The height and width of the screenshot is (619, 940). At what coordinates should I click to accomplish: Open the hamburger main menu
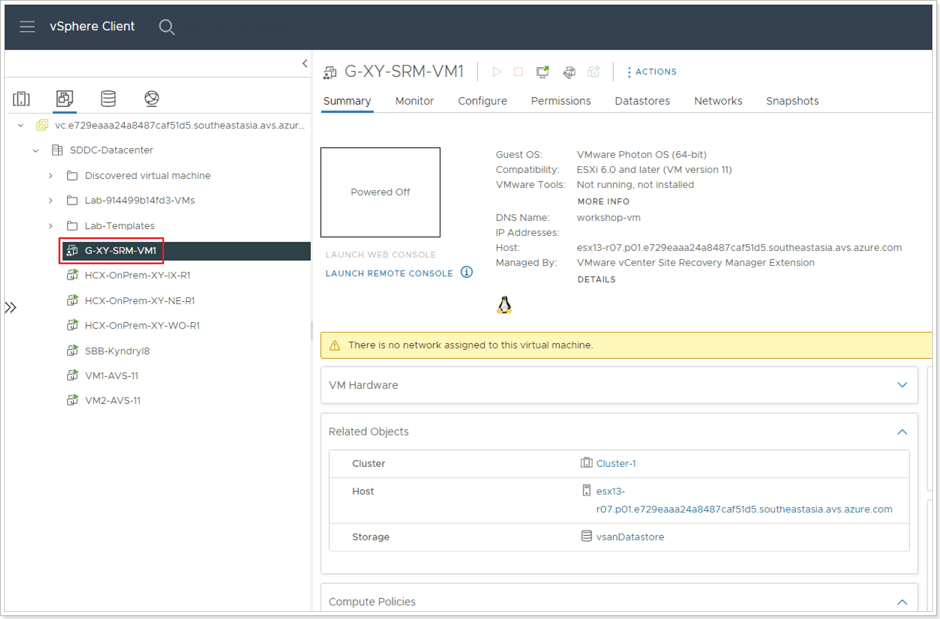point(27,26)
